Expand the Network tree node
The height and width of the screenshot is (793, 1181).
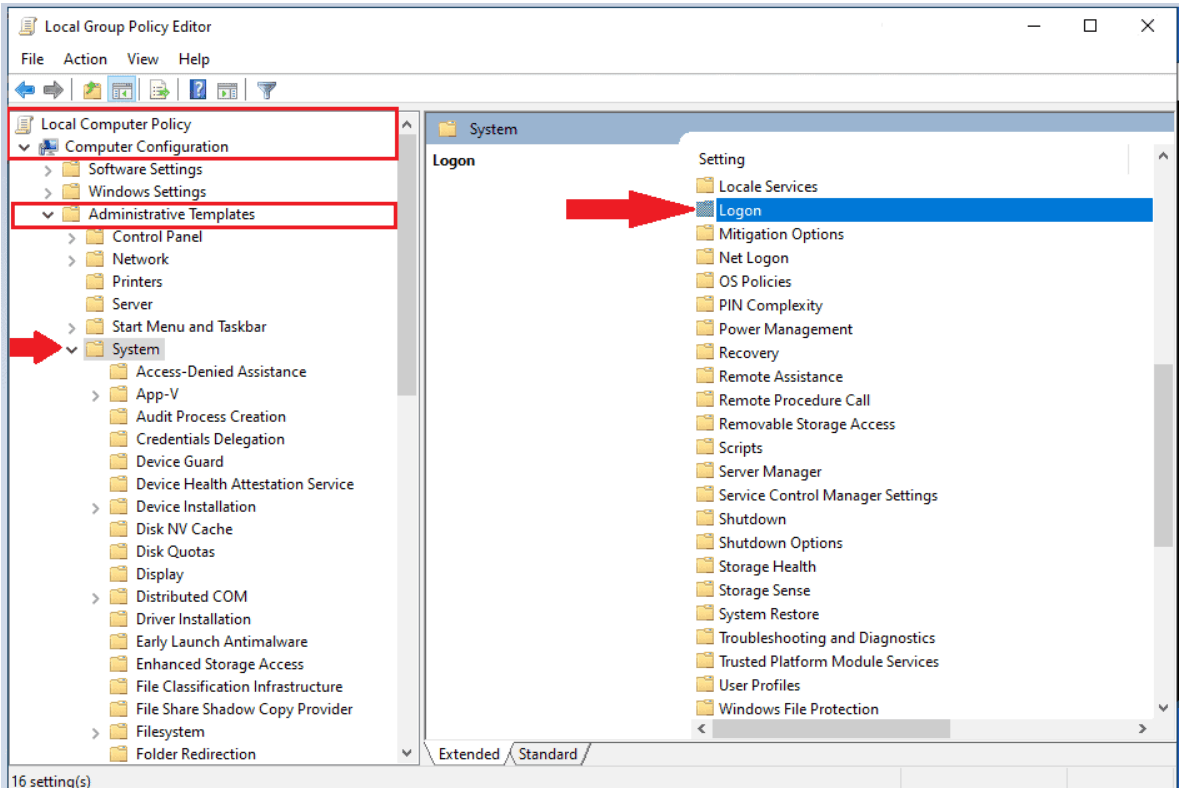pyautogui.click(x=70, y=258)
